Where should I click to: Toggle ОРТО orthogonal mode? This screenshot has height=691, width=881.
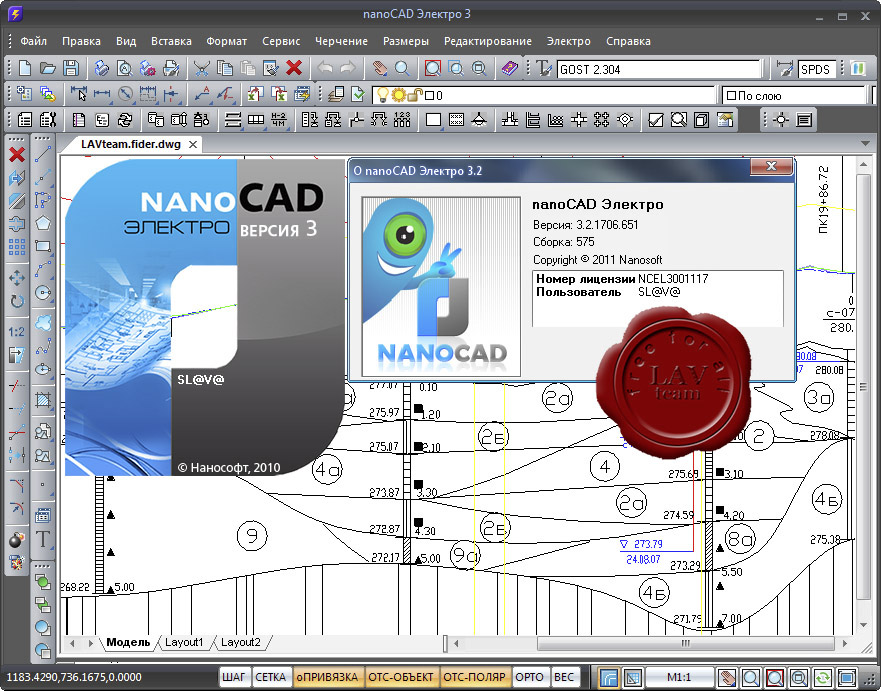(x=529, y=677)
